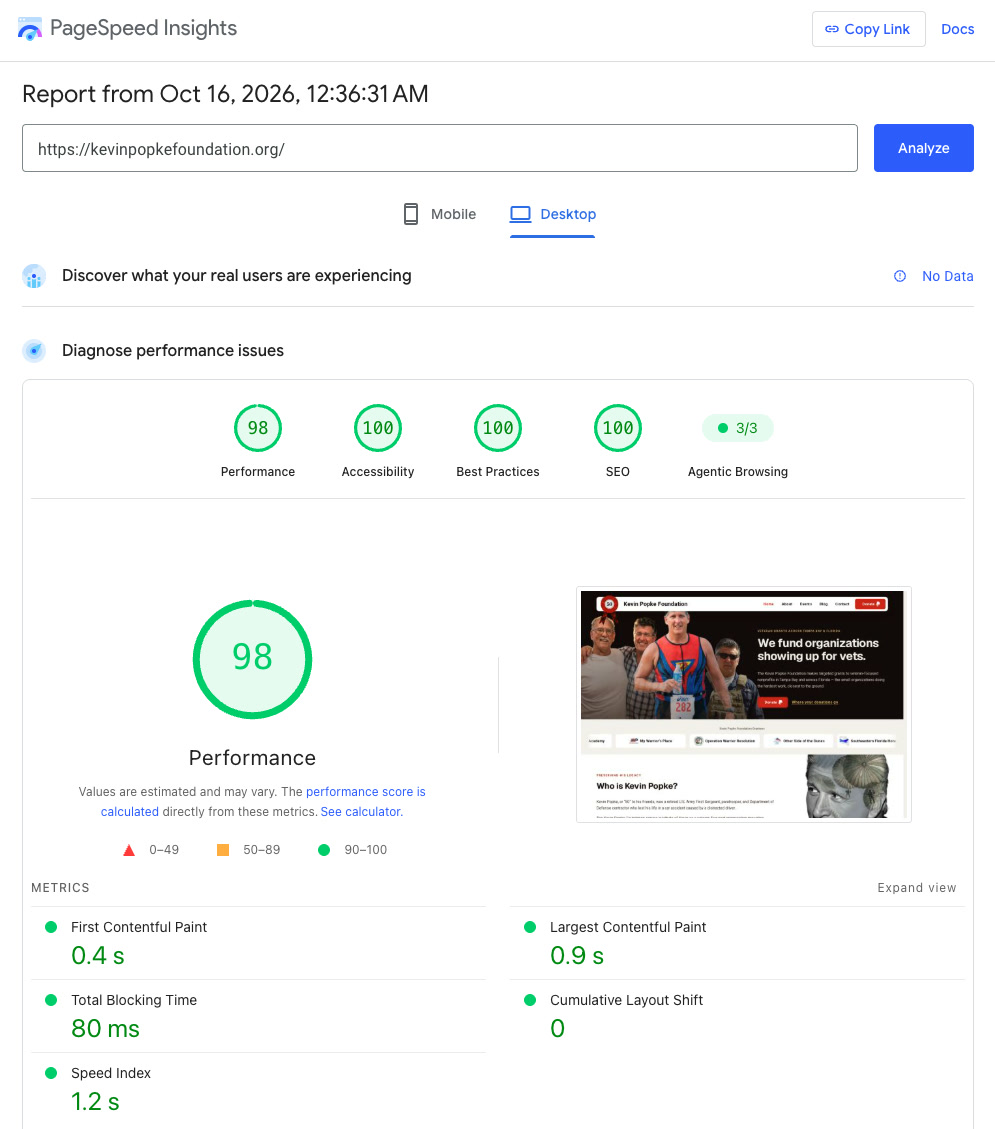Click the Largest Contentful Paint green dot
Image resolution: width=995 pixels, height=1129 pixels.
coord(530,927)
